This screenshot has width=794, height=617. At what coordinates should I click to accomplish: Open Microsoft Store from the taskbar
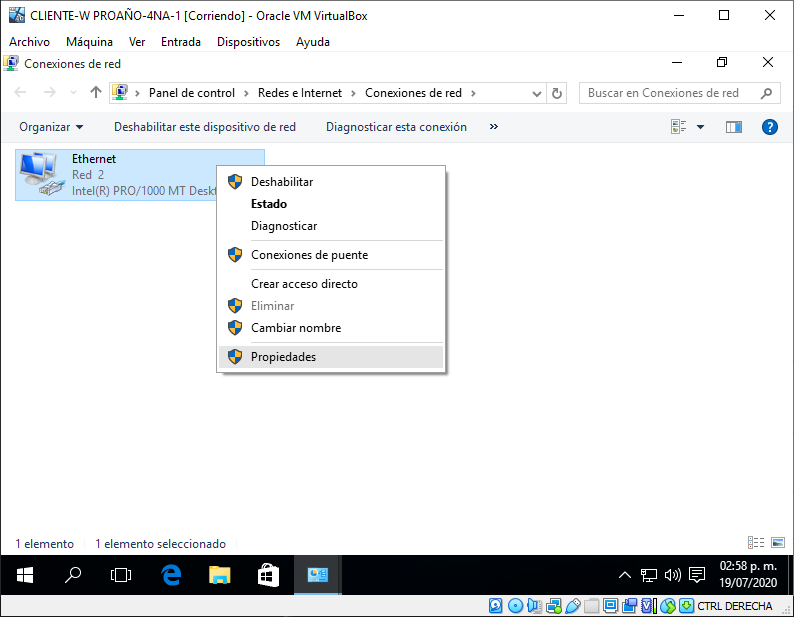(268, 575)
